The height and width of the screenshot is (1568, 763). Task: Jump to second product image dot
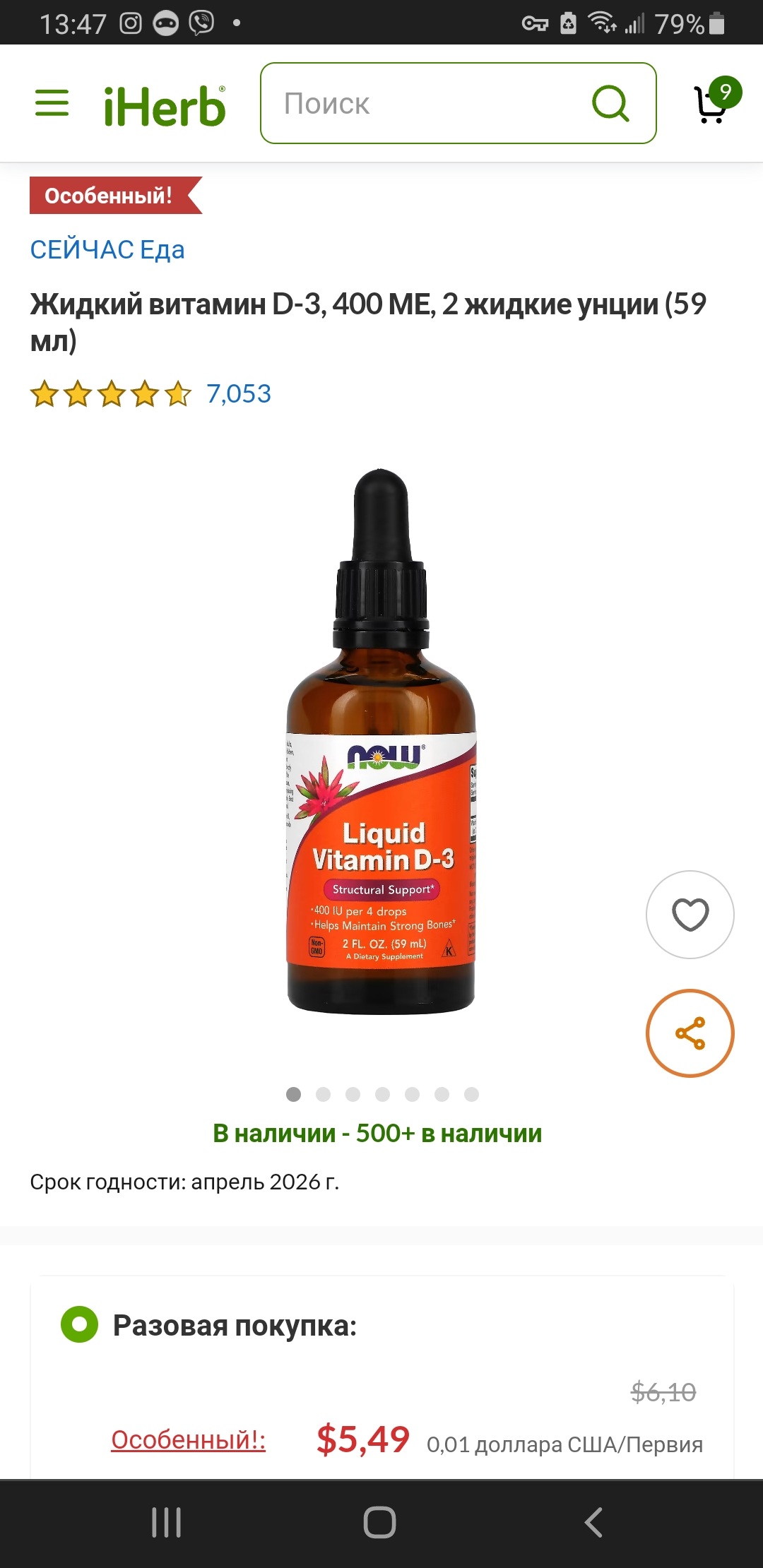coord(323,1094)
